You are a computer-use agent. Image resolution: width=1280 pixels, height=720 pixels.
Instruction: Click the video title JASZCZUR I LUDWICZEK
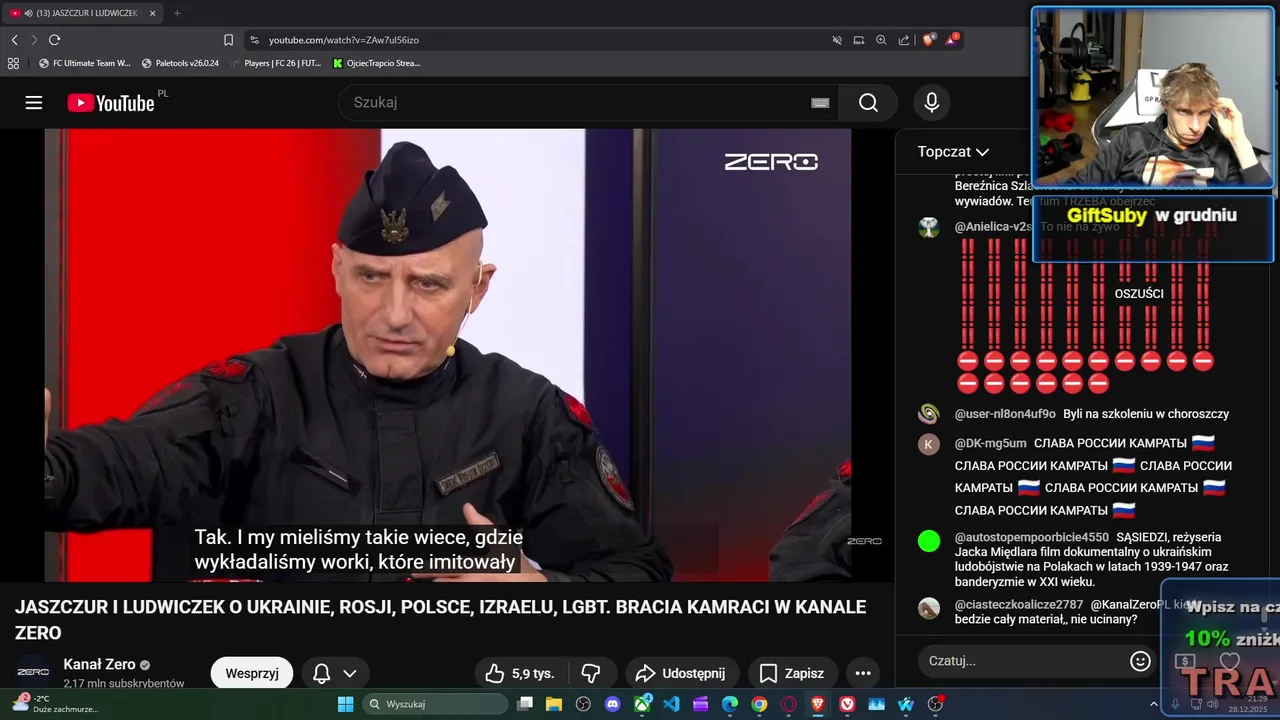(440, 620)
